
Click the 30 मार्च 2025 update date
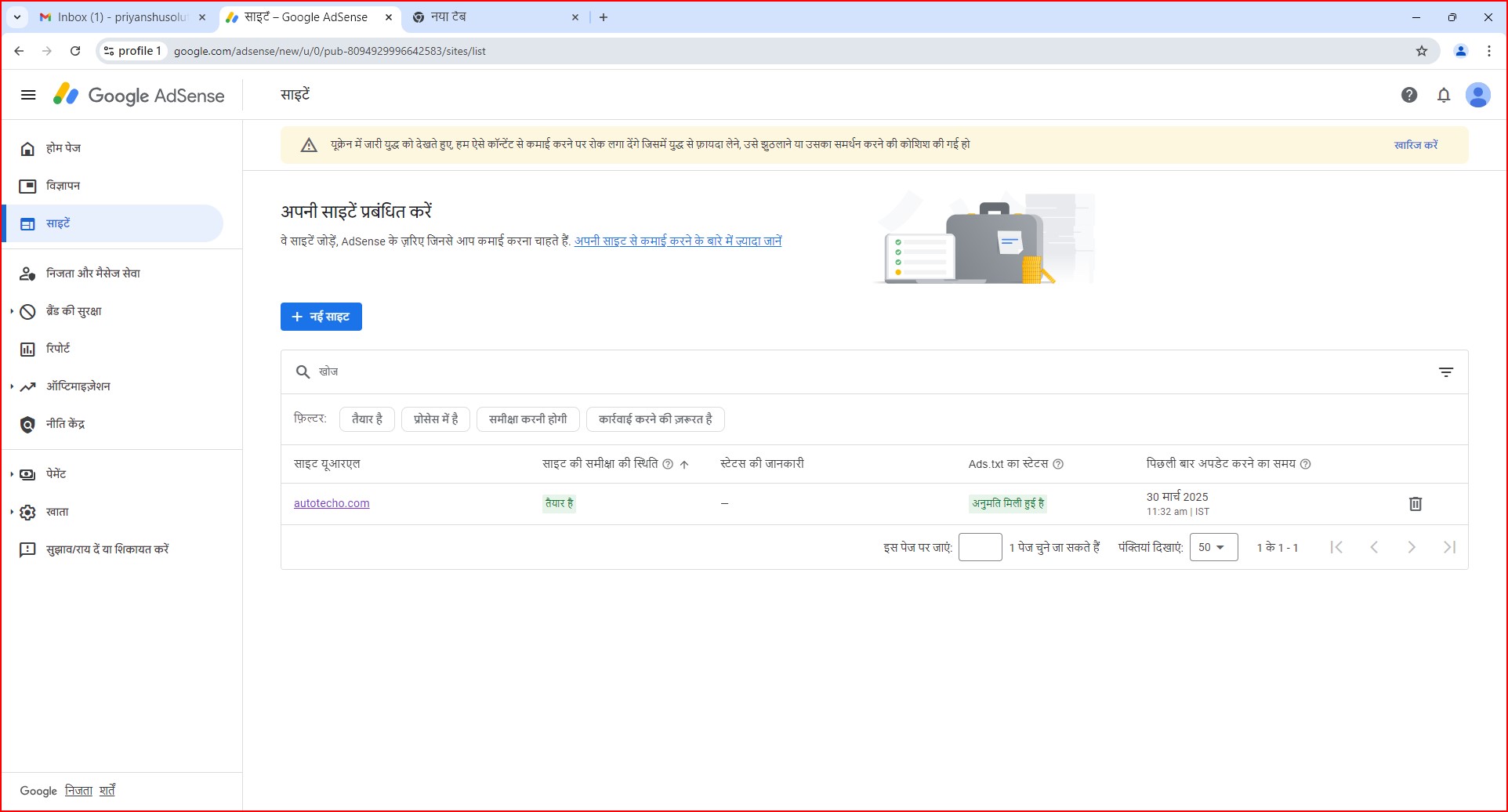coord(1177,497)
